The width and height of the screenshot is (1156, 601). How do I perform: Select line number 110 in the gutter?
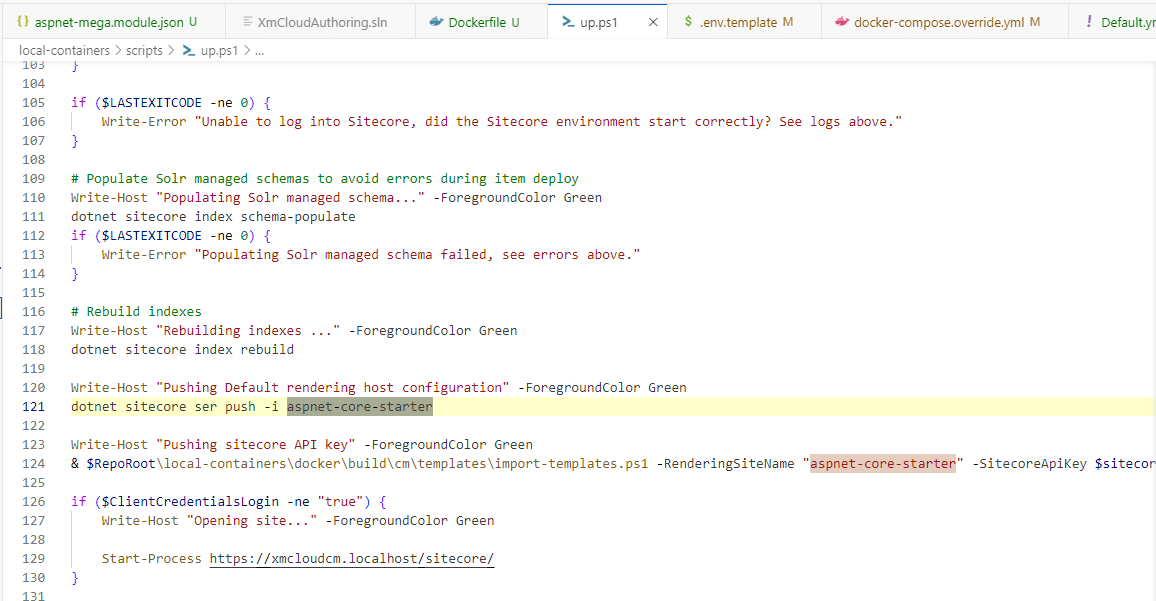pyautogui.click(x=34, y=198)
